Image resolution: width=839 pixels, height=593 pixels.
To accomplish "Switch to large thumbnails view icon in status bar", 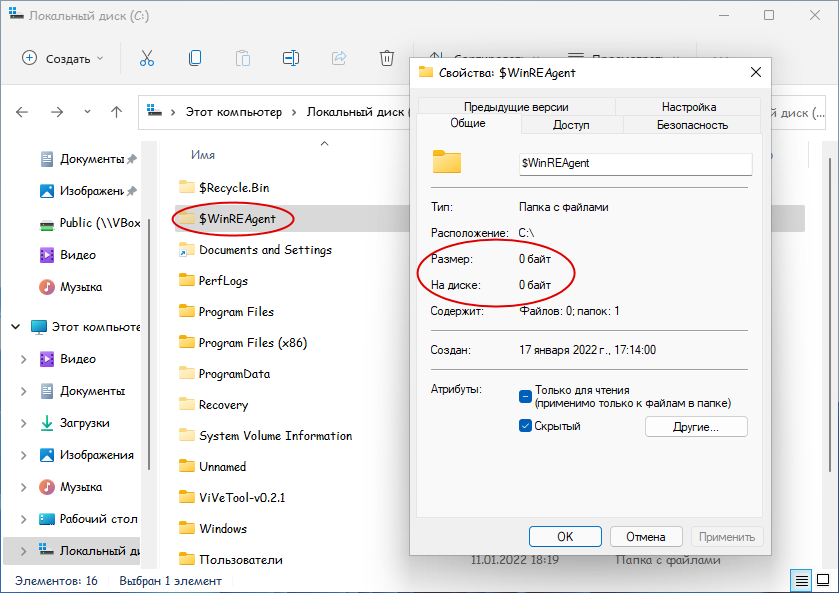I will click(822, 580).
